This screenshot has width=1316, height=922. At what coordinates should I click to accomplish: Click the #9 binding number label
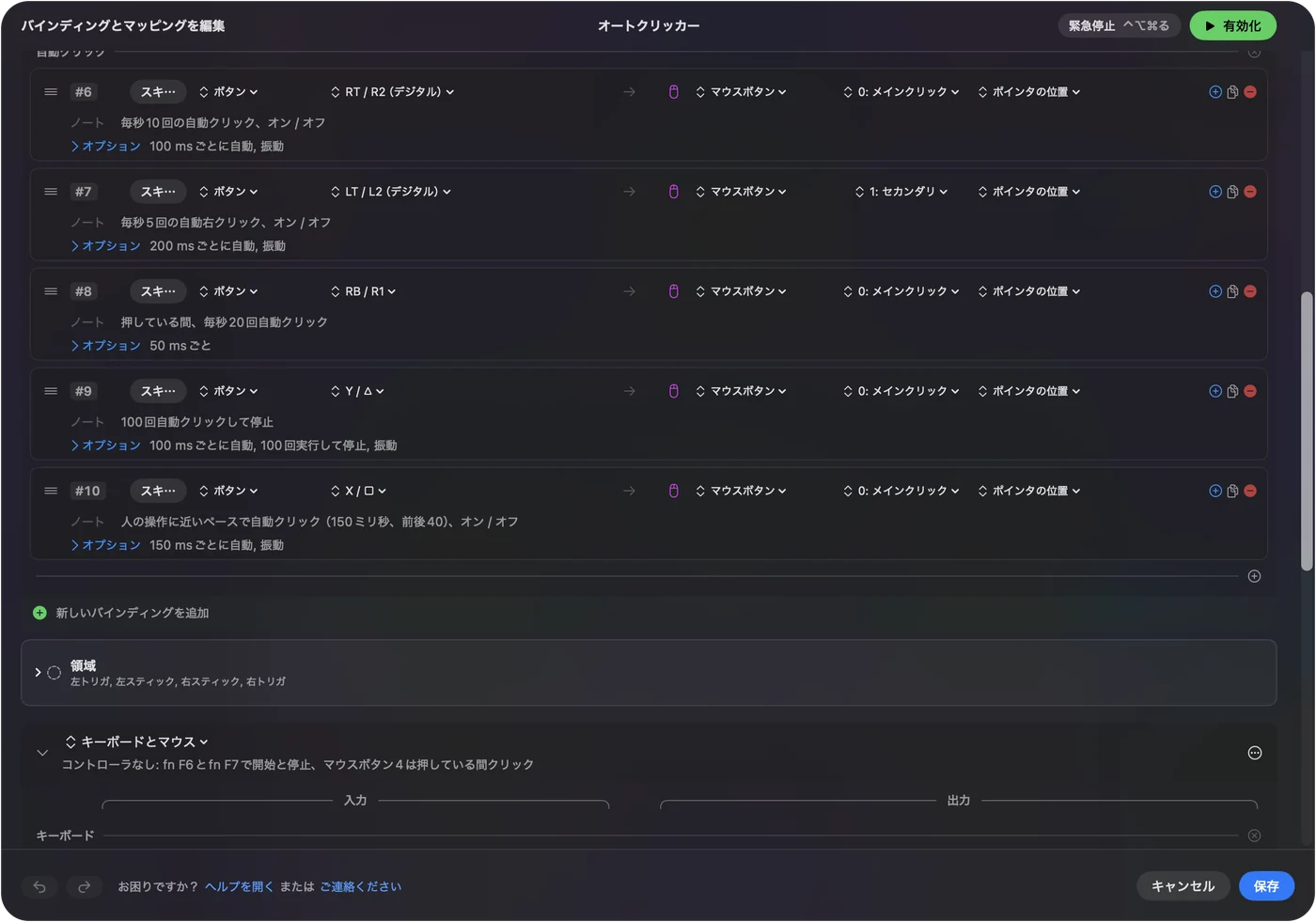(84, 391)
